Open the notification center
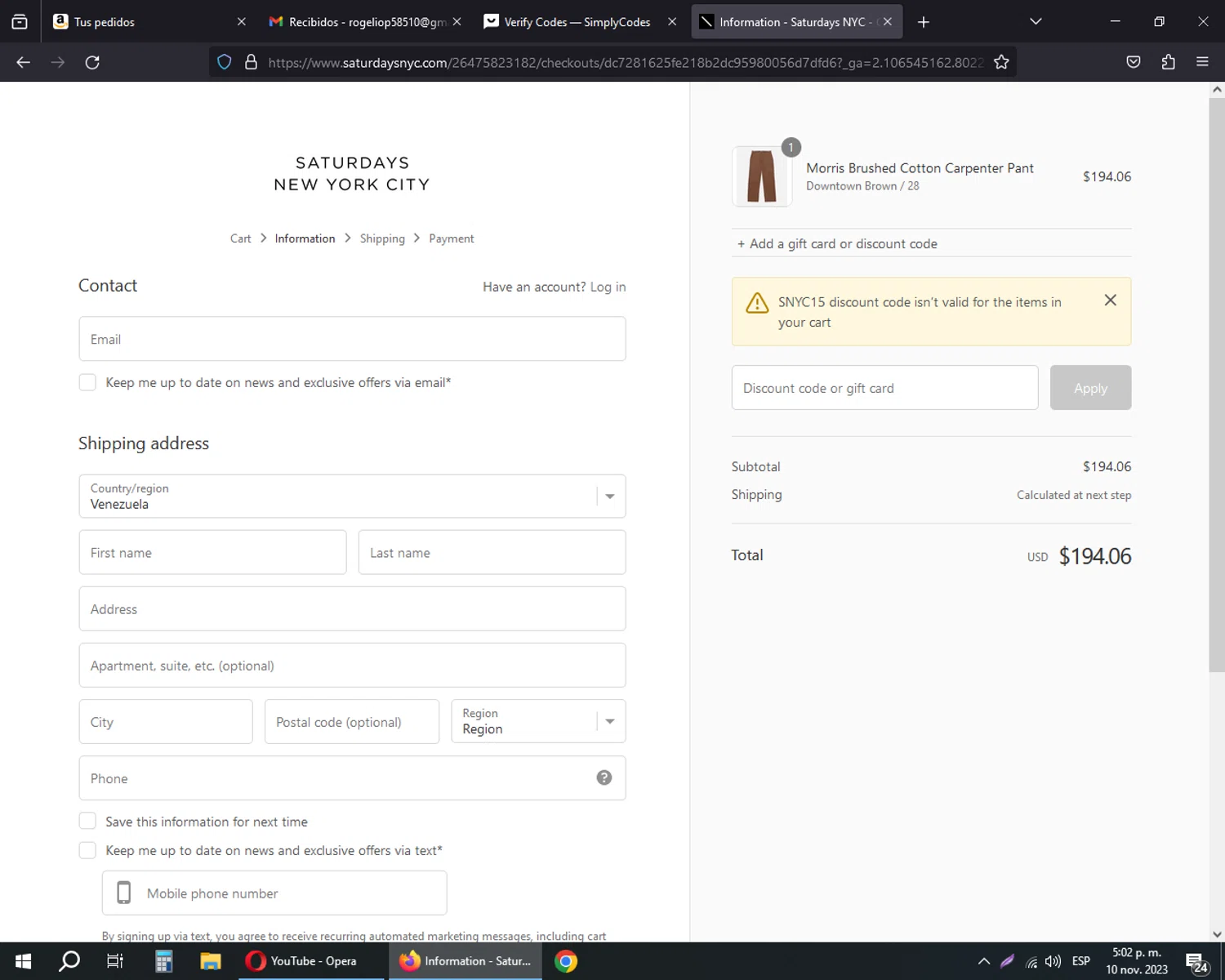This screenshot has width=1225, height=980. [x=1196, y=963]
